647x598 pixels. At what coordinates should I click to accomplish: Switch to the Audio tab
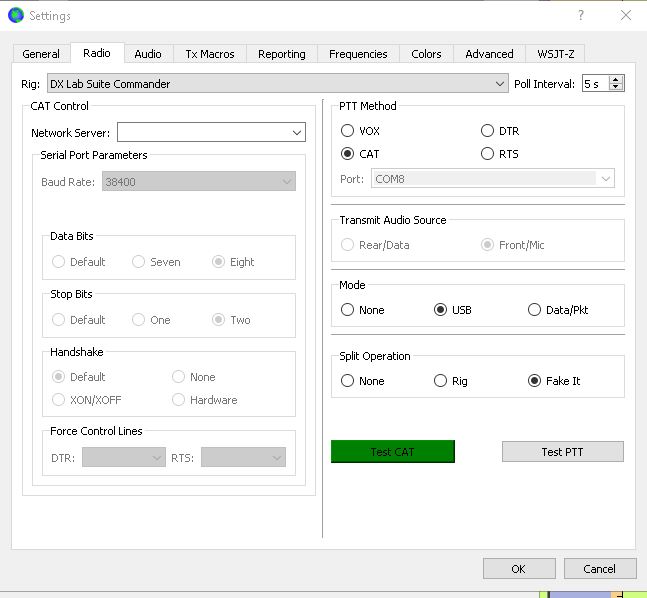coord(148,54)
